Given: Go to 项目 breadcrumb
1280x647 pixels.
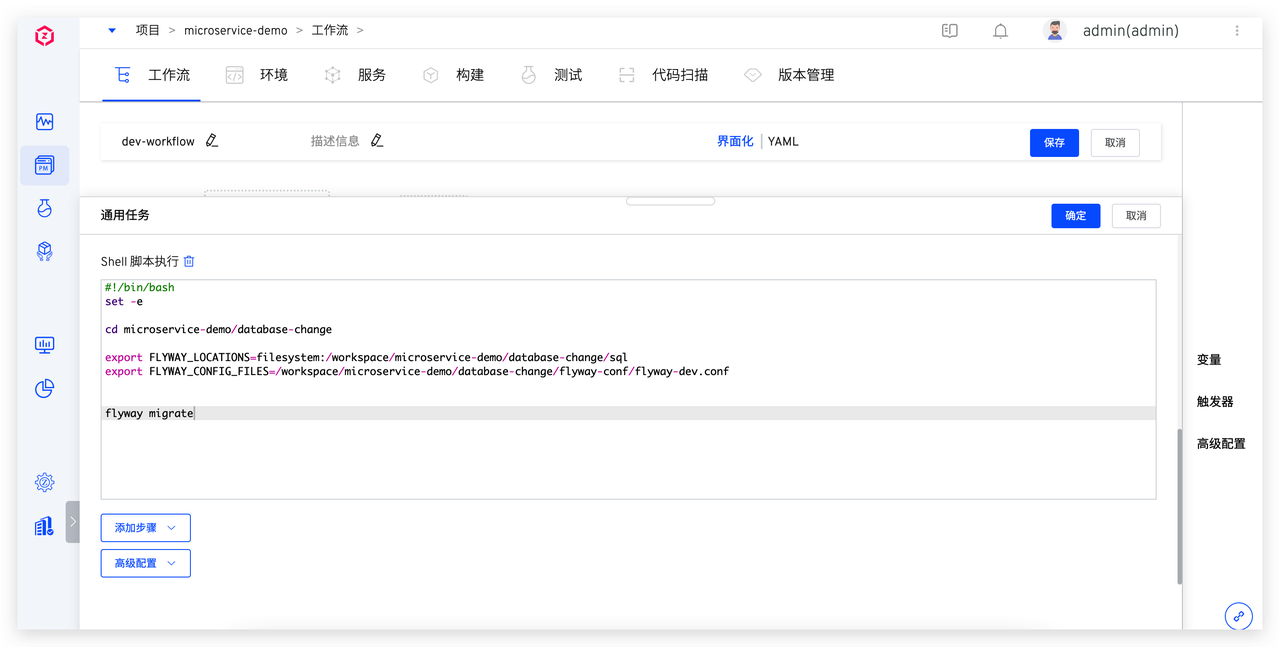Looking at the screenshot, I should pyautogui.click(x=148, y=31).
